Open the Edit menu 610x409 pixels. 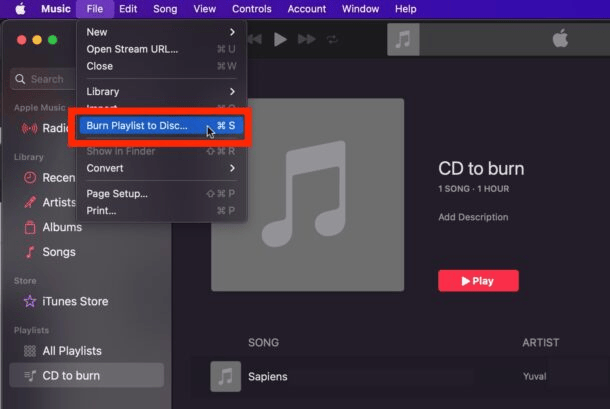click(128, 9)
